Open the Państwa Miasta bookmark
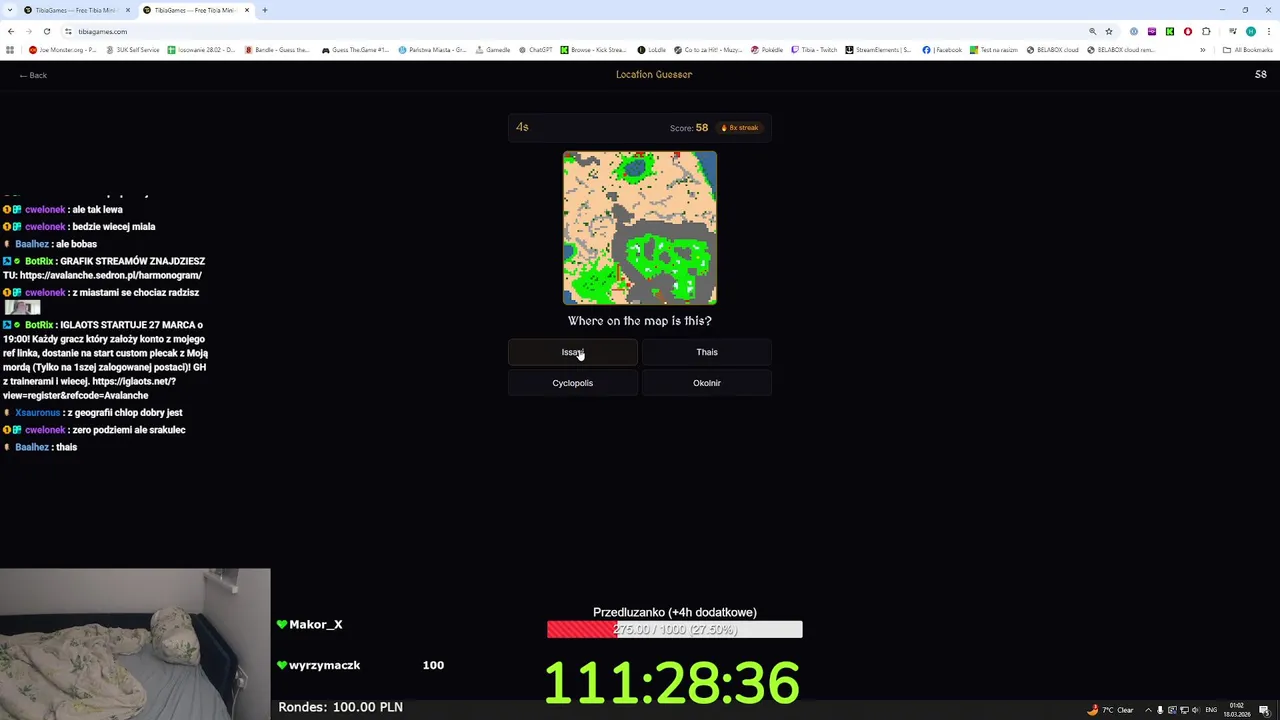Image resolution: width=1280 pixels, height=720 pixels. [x=432, y=49]
